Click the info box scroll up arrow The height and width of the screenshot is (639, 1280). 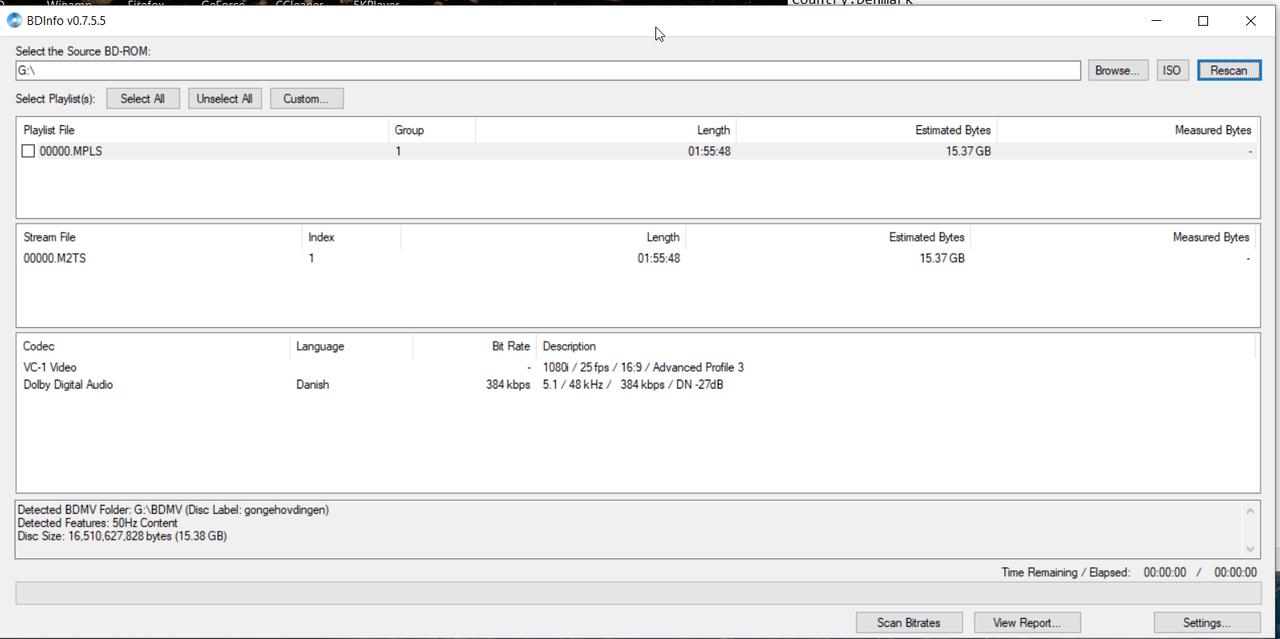point(1250,511)
